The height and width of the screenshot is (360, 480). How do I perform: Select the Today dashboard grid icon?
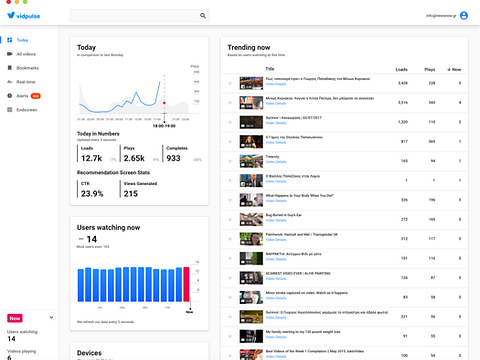(10, 40)
